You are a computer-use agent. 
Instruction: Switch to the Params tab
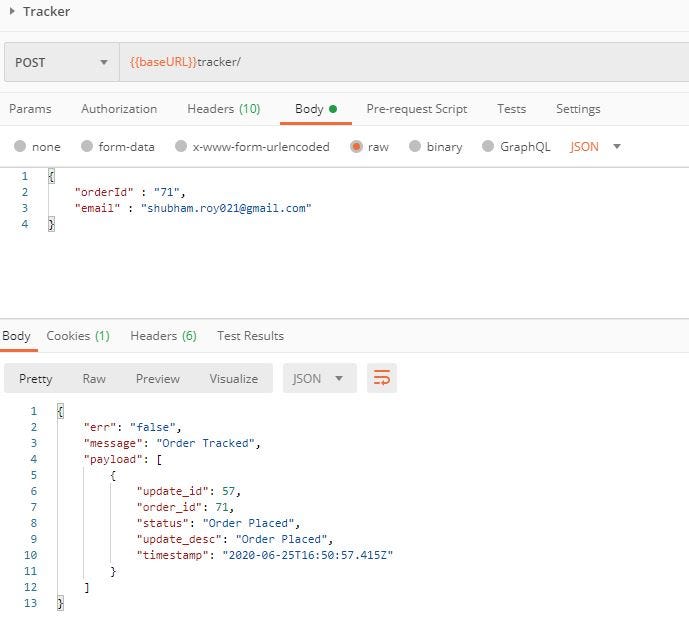click(30, 109)
